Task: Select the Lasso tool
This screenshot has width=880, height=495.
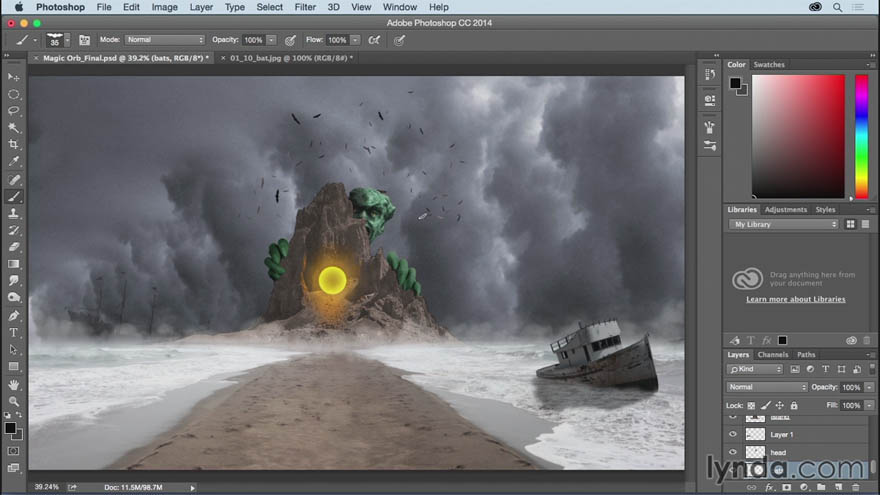Action: tap(13, 111)
